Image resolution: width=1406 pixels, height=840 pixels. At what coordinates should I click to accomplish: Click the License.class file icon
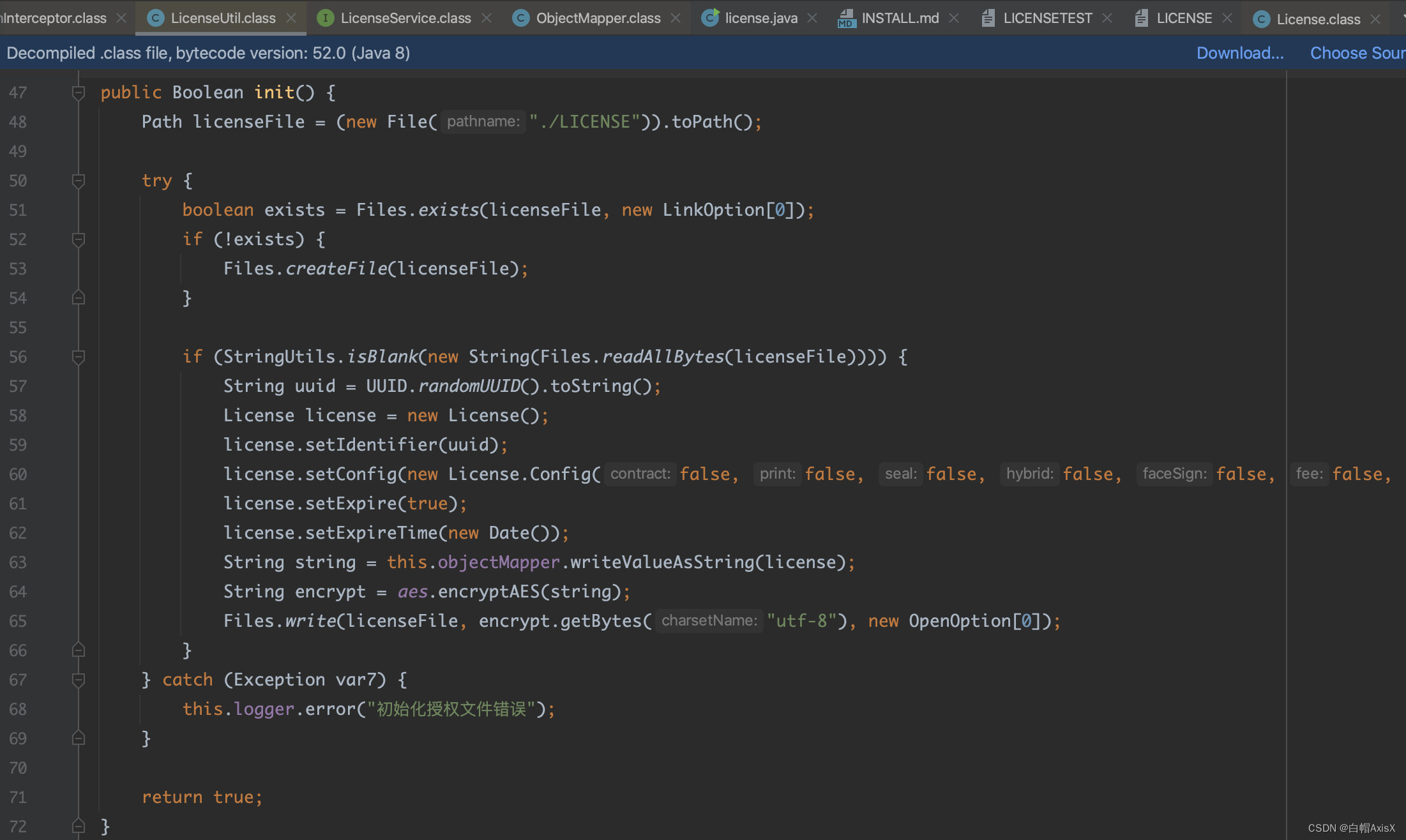tap(1261, 19)
